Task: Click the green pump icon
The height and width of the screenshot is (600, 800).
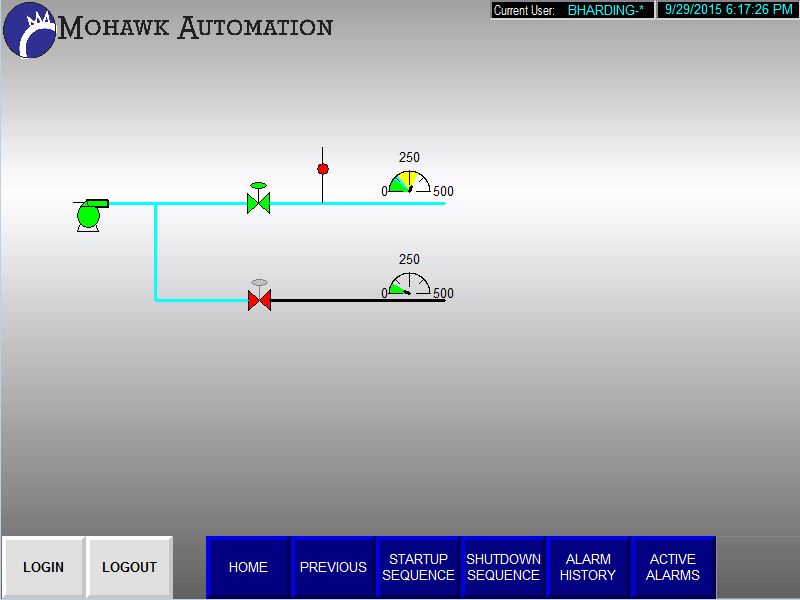Action: pos(91,215)
